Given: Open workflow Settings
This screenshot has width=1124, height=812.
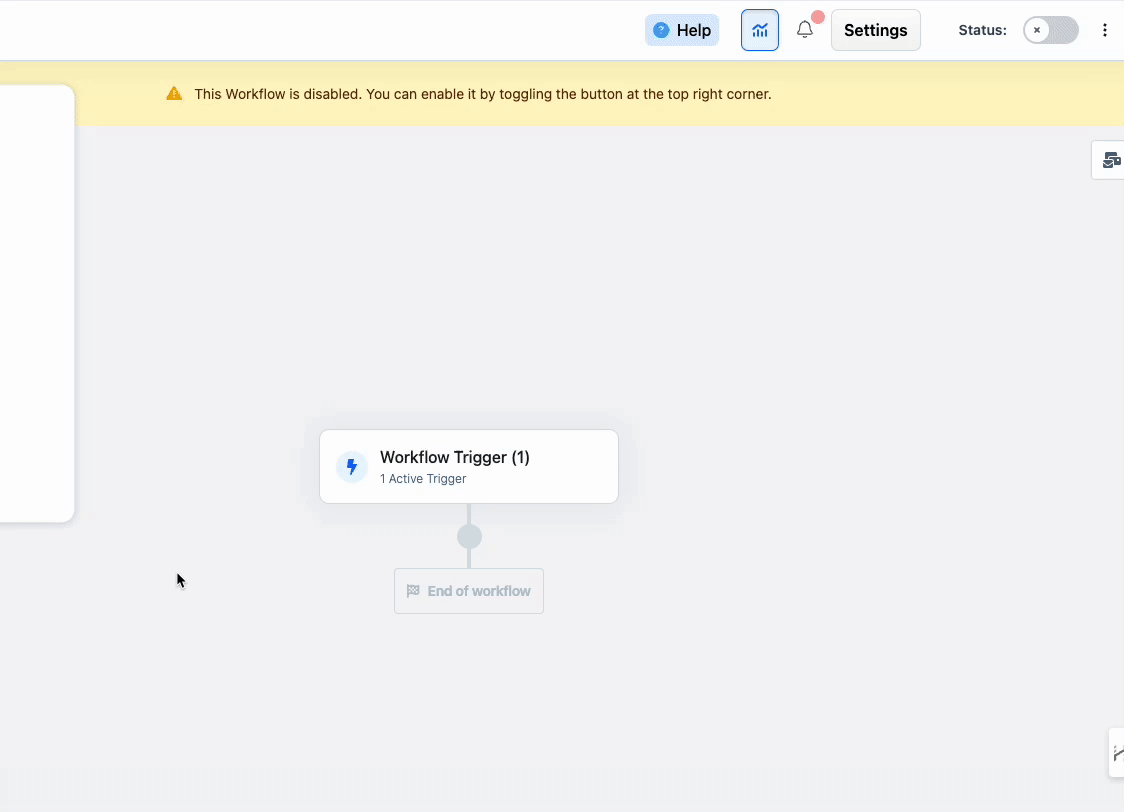Looking at the screenshot, I should point(875,30).
